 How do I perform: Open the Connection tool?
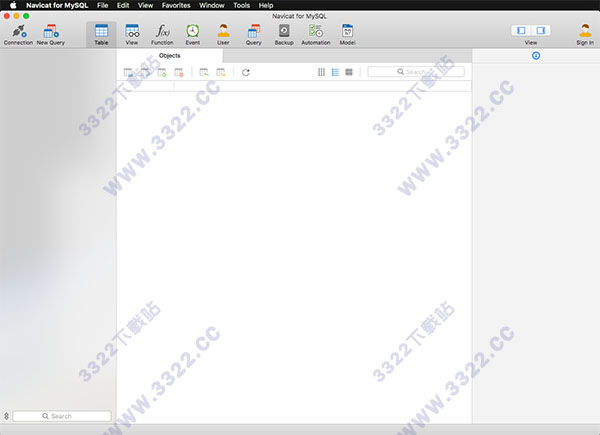click(18, 35)
